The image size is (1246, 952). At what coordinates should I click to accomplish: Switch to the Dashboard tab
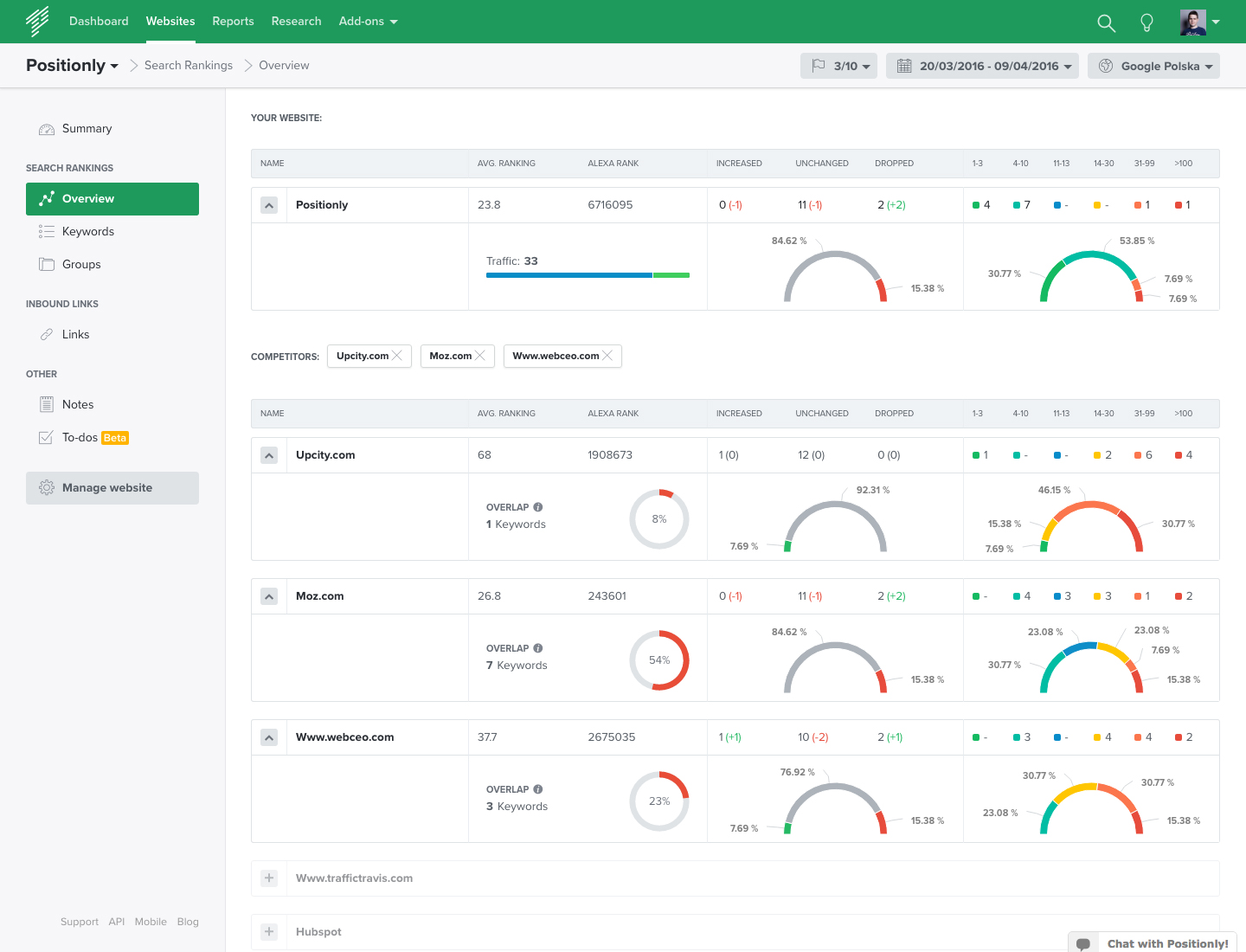tap(99, 22)
